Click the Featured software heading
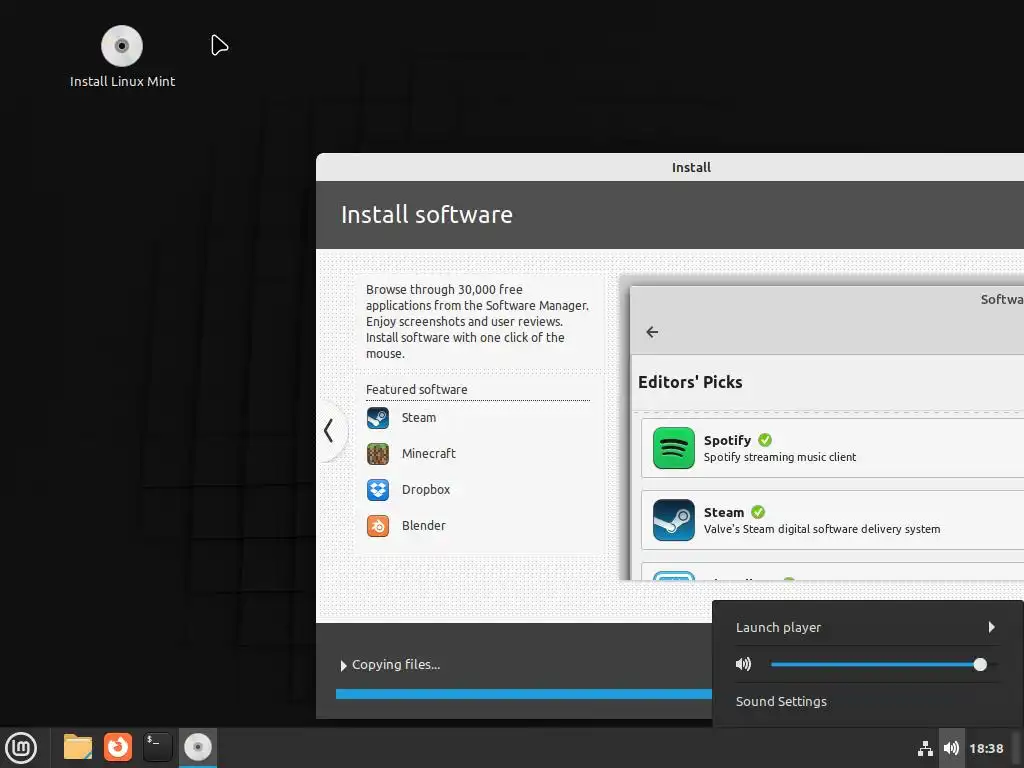This screenshot has width=1024, height=768. [416, 390]
